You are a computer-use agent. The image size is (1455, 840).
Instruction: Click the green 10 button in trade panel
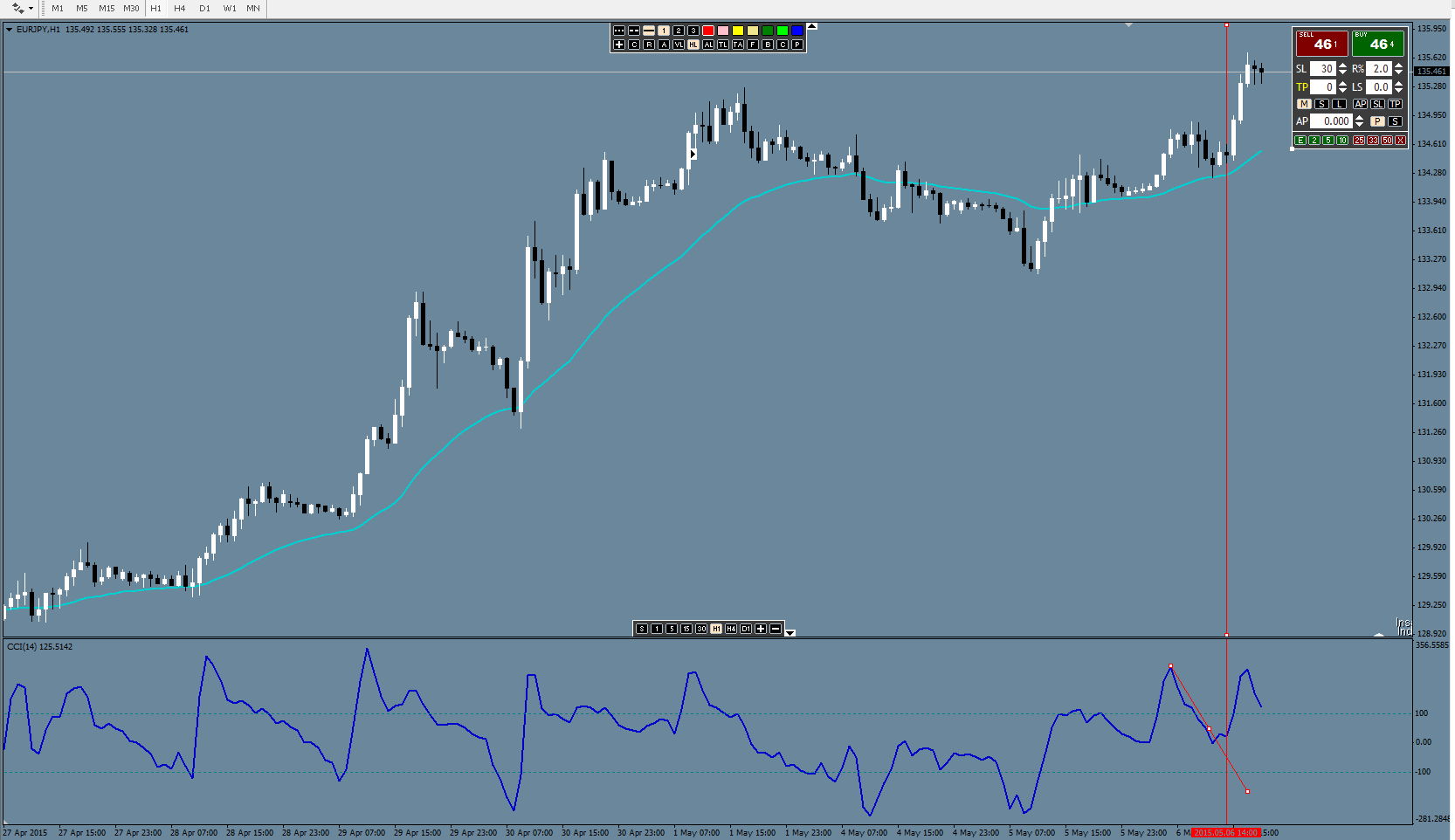pos(1342,141)
